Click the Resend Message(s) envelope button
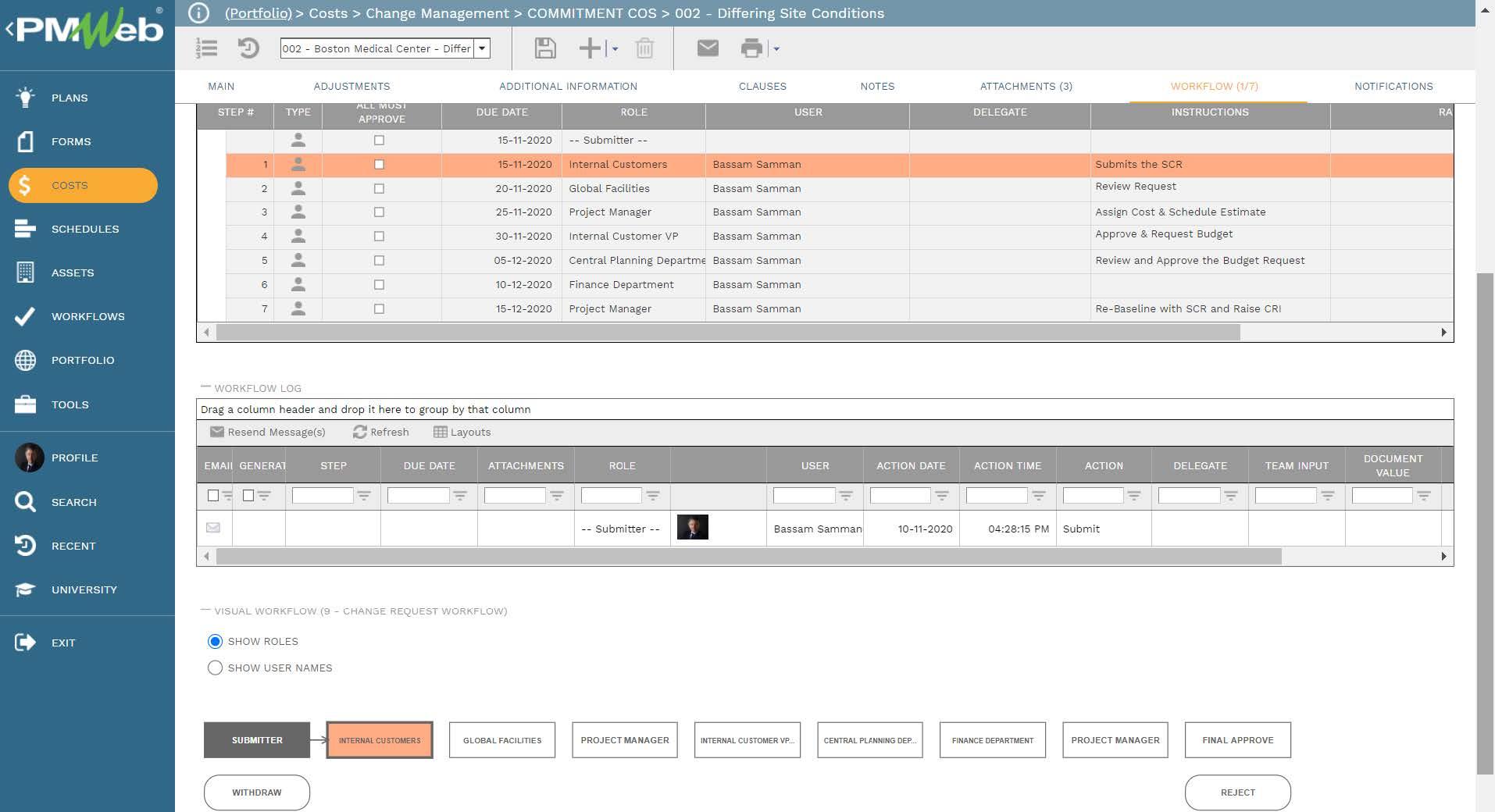 tap(268, 432)
